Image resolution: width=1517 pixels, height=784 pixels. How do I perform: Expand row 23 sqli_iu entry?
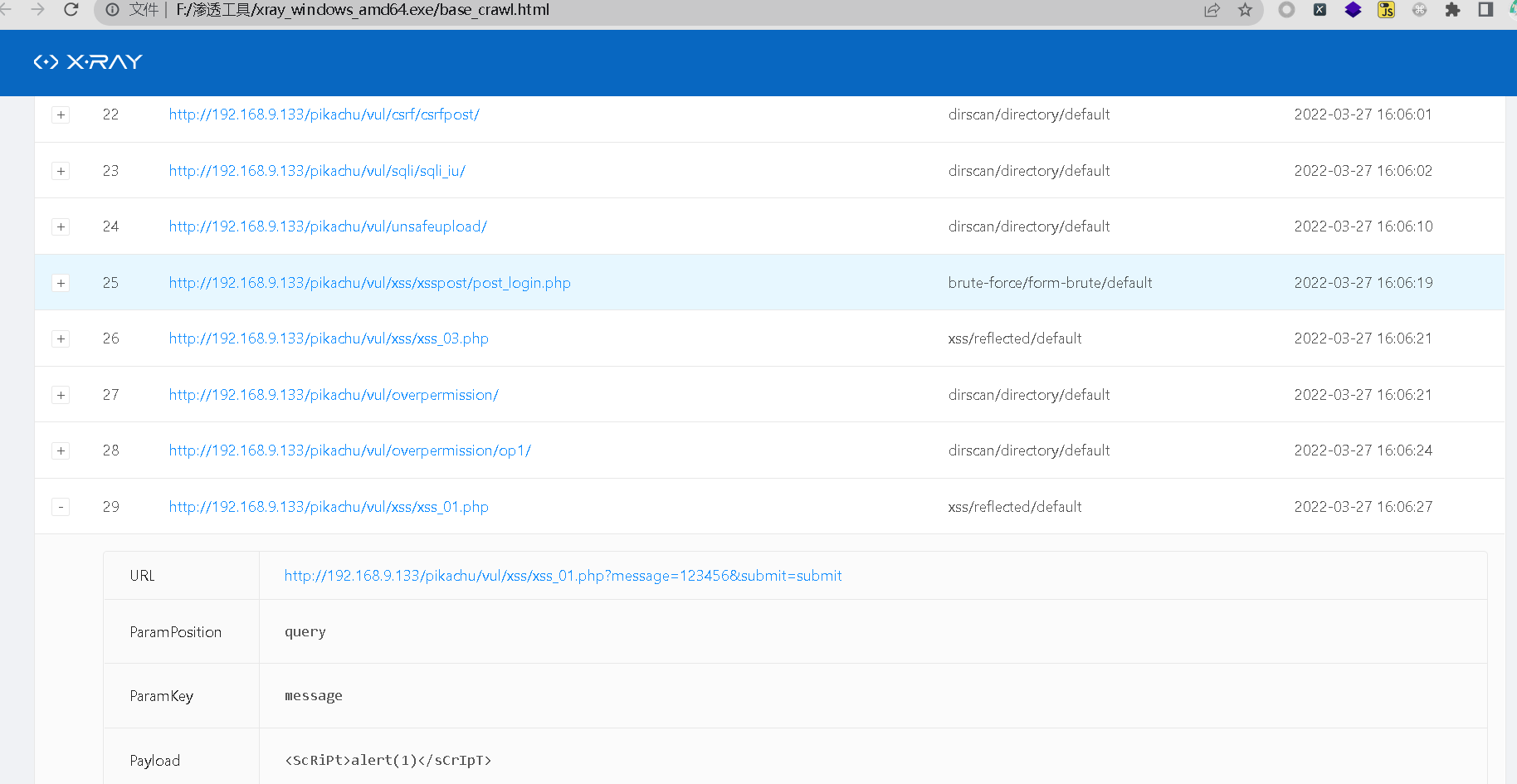(x=61, y=172)
